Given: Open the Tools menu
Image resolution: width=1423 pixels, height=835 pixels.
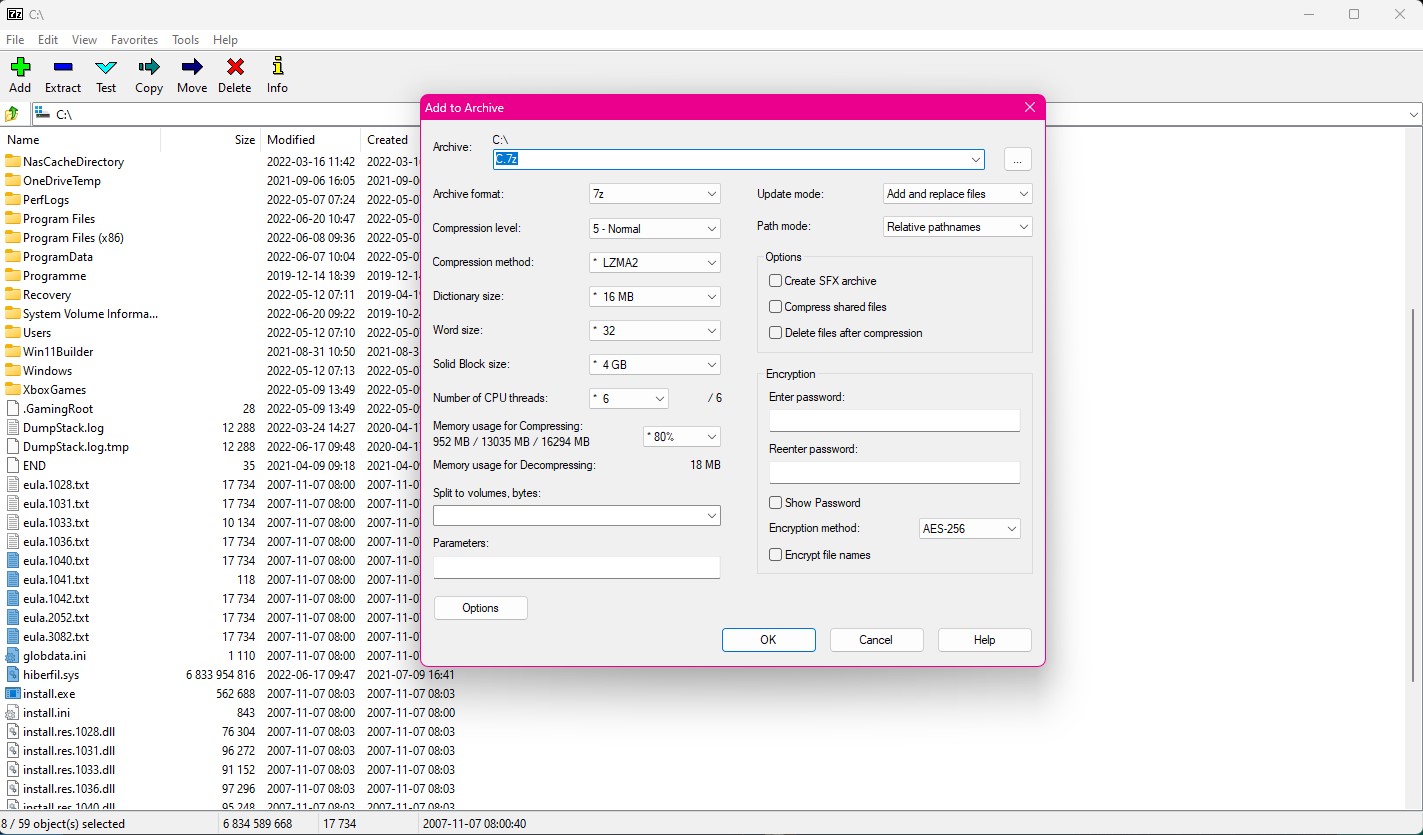Looking at the screenshot, I should pos(185,40).
